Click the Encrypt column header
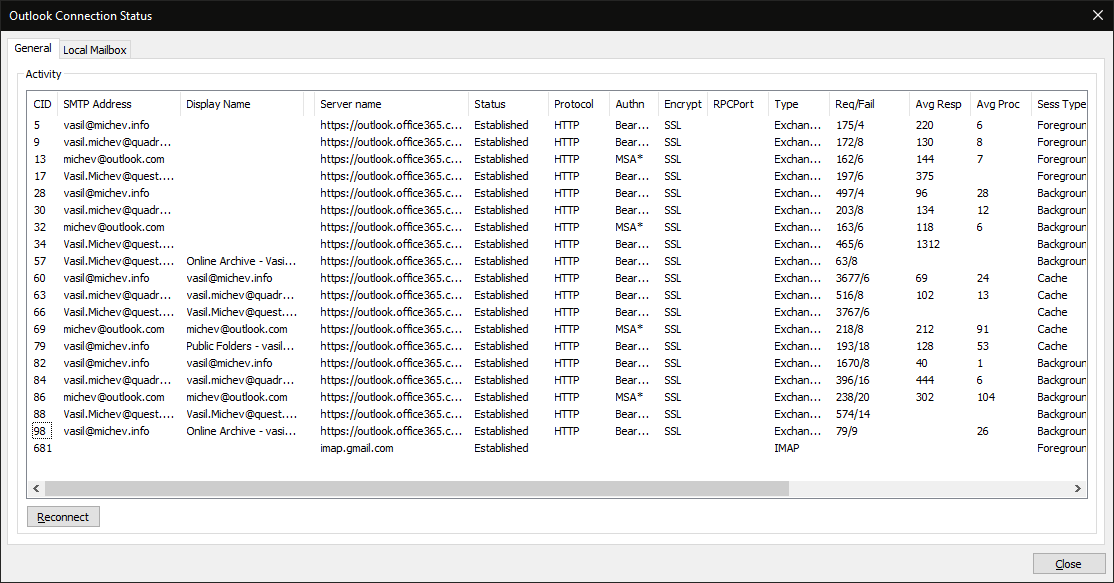Viewport: 1114px width, 583px height. tap(682, 104)
